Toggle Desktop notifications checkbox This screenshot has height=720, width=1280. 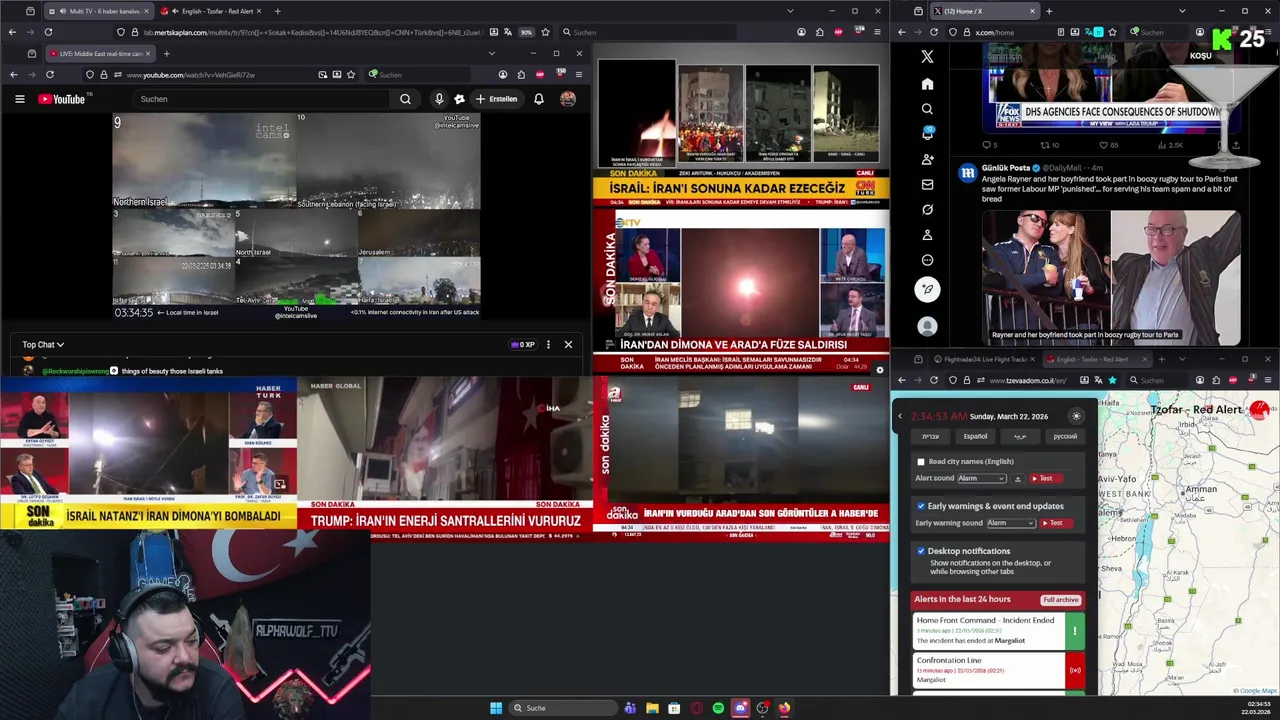tap(921, 551)
